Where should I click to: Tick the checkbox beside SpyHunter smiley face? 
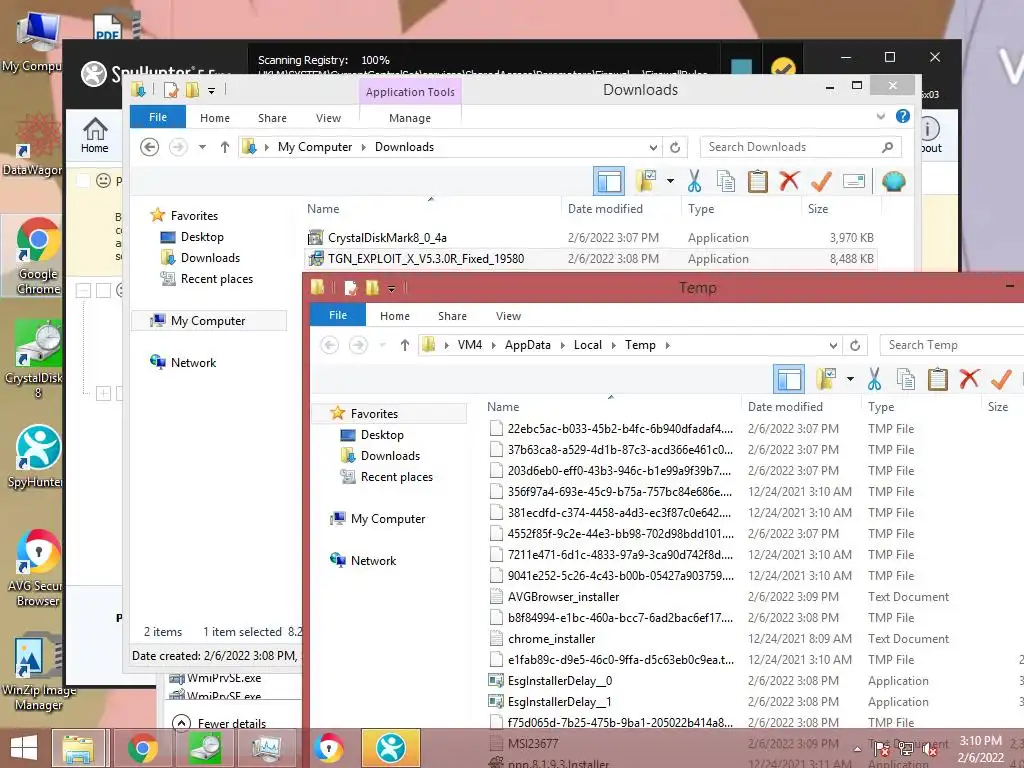(x=83, y=180)
